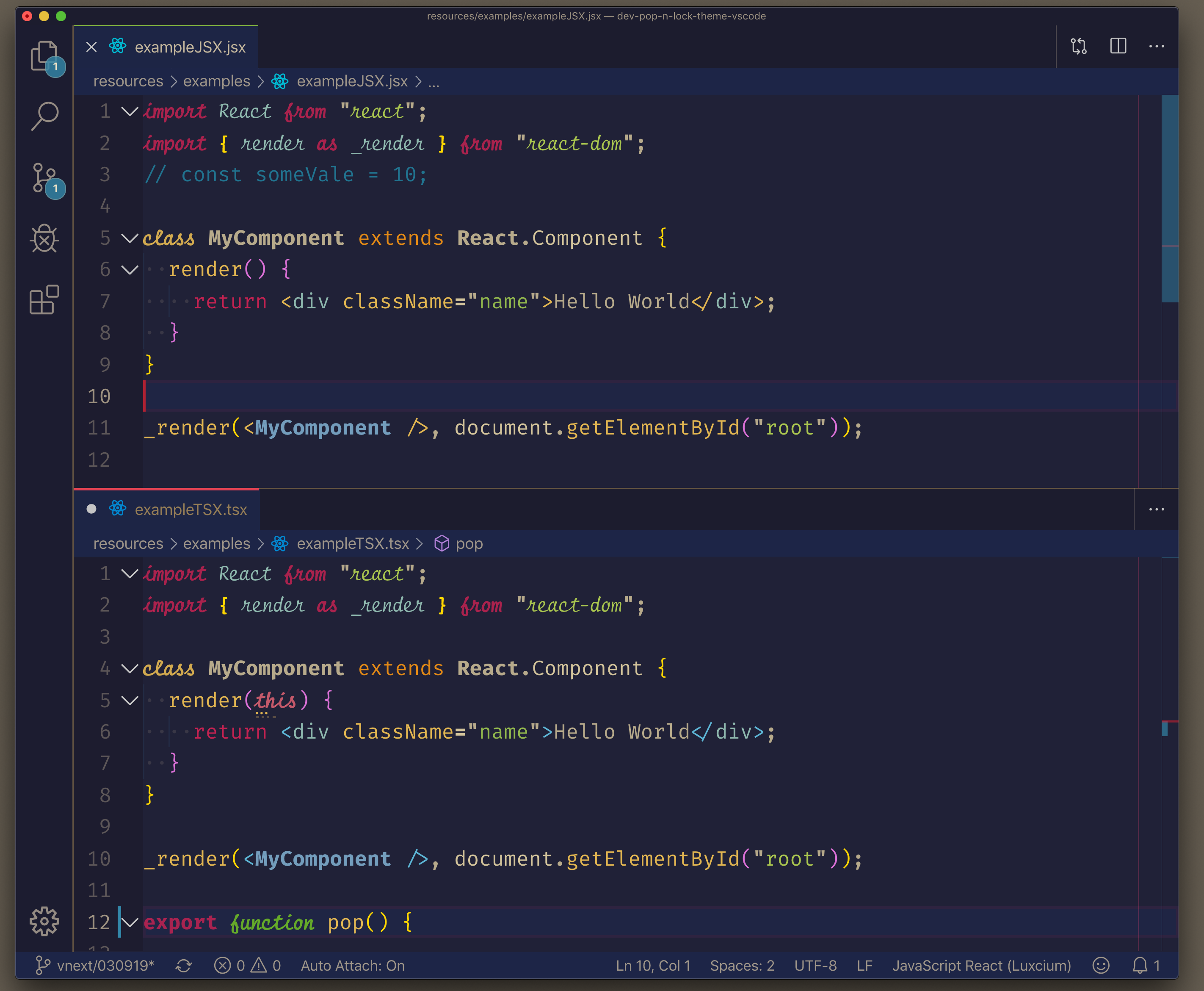
Task: Open the Debug view
Action: (x=44, y=238)
